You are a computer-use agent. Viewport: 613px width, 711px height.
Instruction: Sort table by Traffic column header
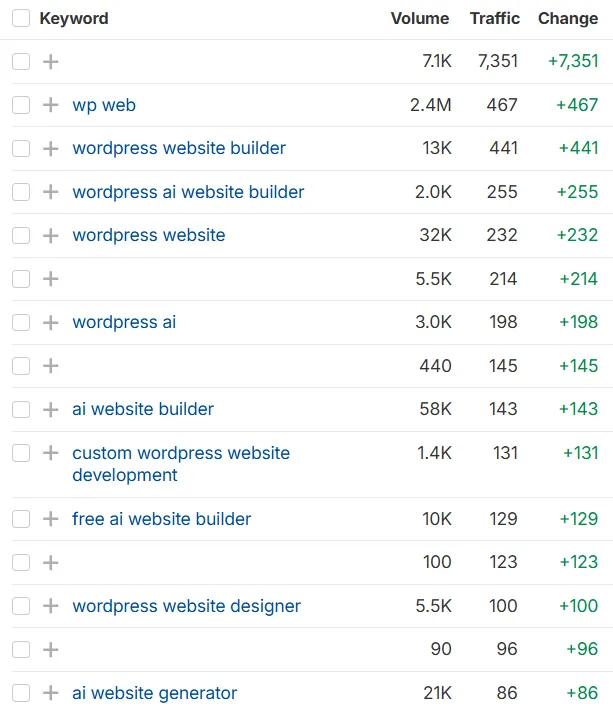click(x=495, y=19)
